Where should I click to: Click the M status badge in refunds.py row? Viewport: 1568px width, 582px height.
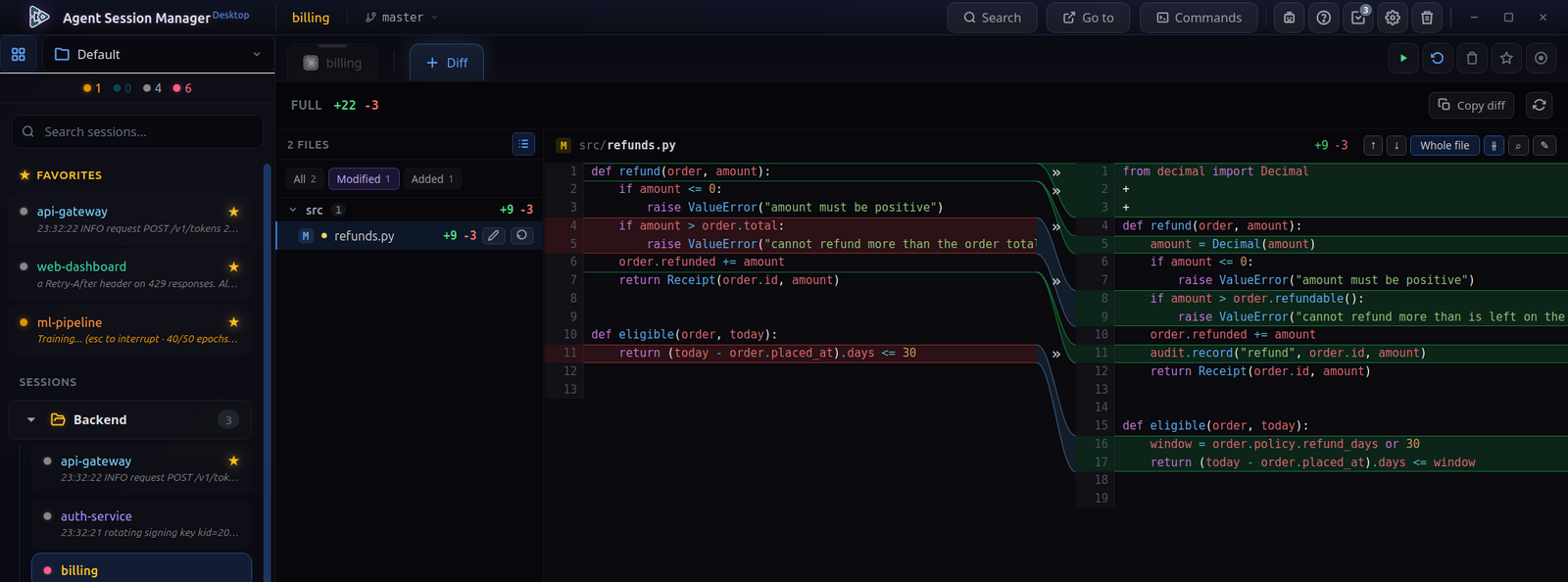(306, 236)
